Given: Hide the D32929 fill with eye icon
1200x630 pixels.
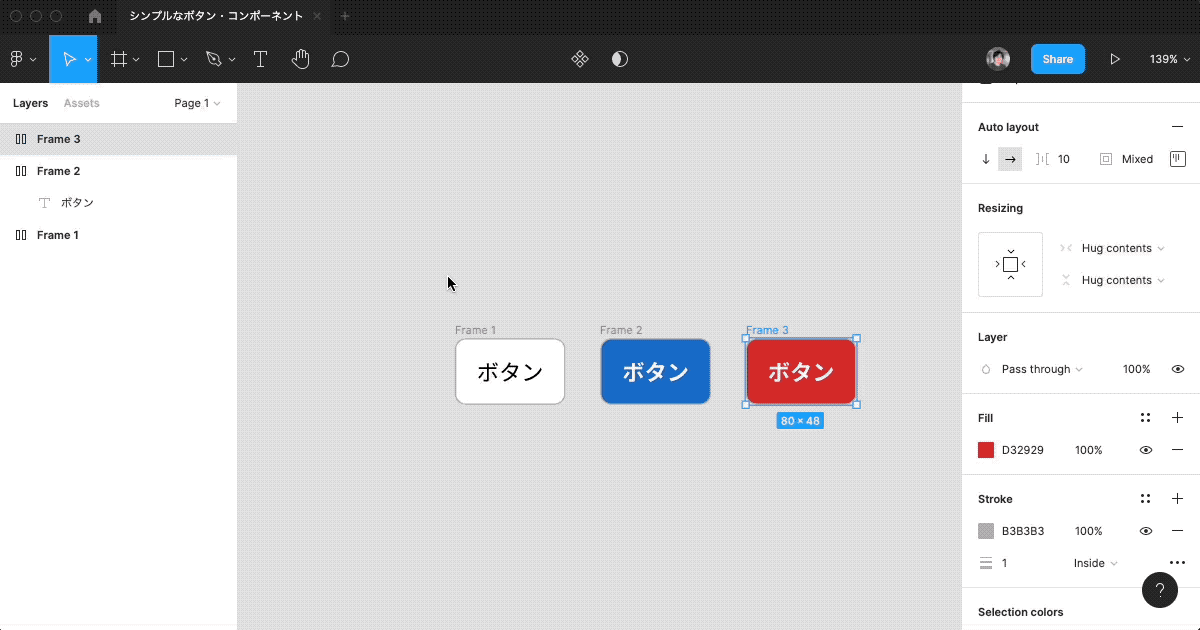Looking at the screenshot, I should coord(1146,450).
